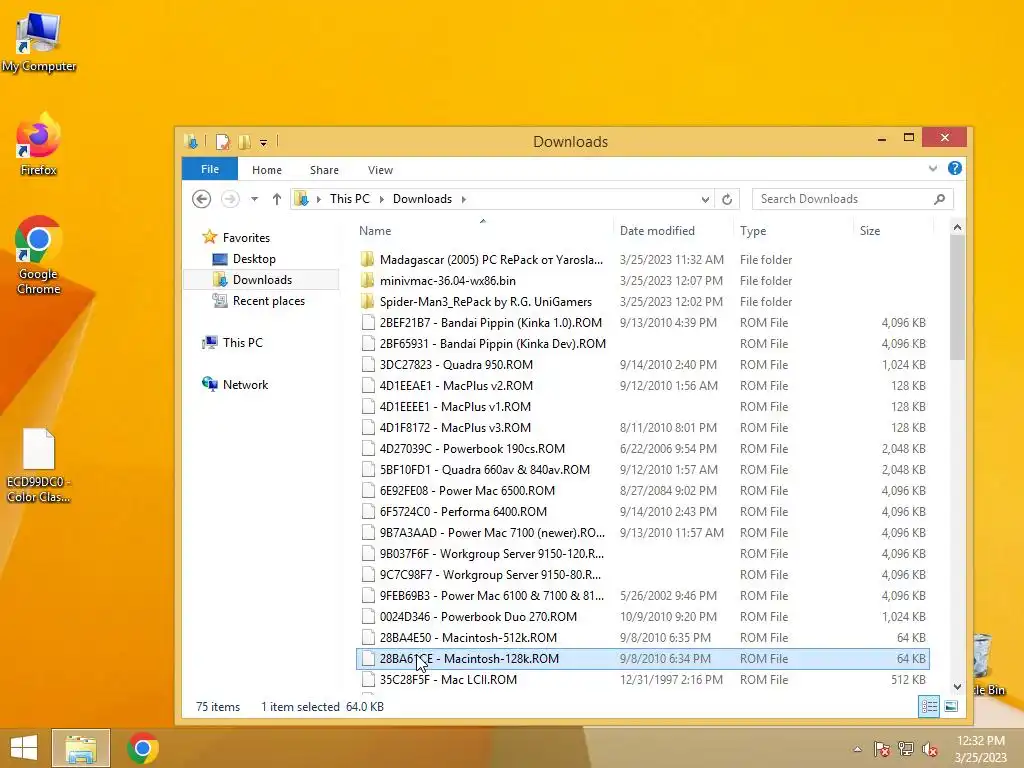Open the recent locations dropdown
Screen dimensions: 1024x768
[255, 199]
